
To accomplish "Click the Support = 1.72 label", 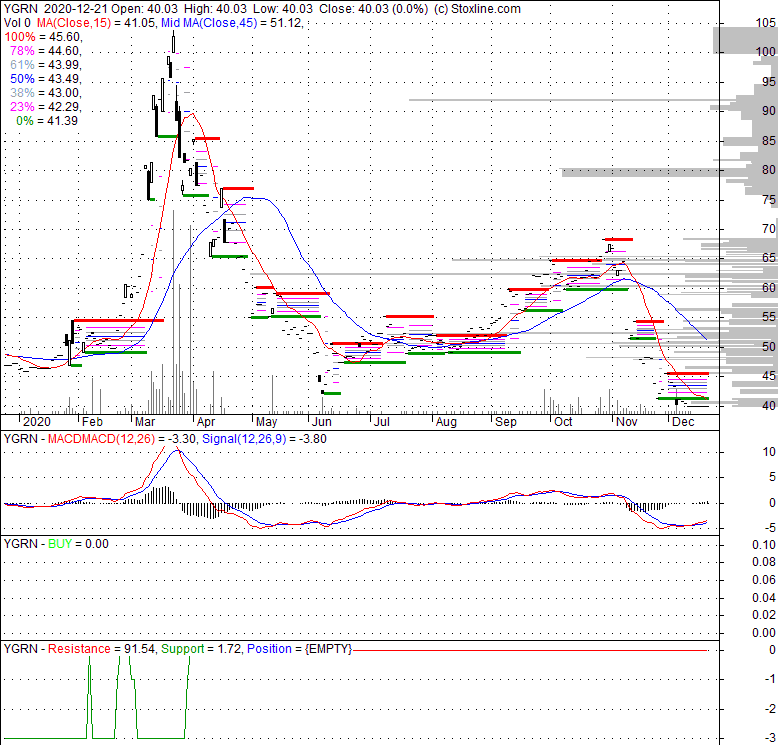I will click(200, 649).
